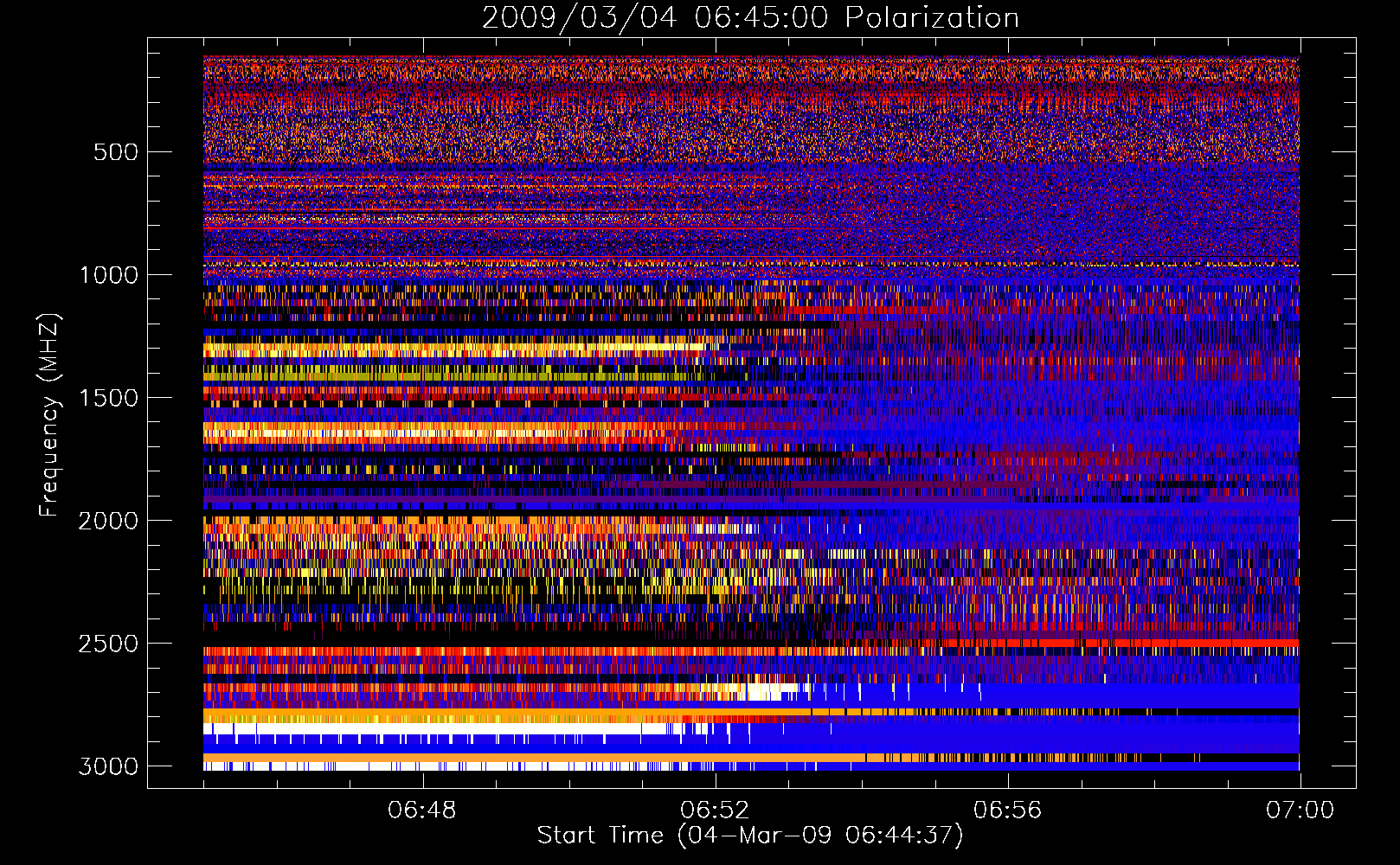Click the 1000 frequency tick label
The width and height of the screenshot is (1400, 865).
pyautogui.click(x=108, y=275)
